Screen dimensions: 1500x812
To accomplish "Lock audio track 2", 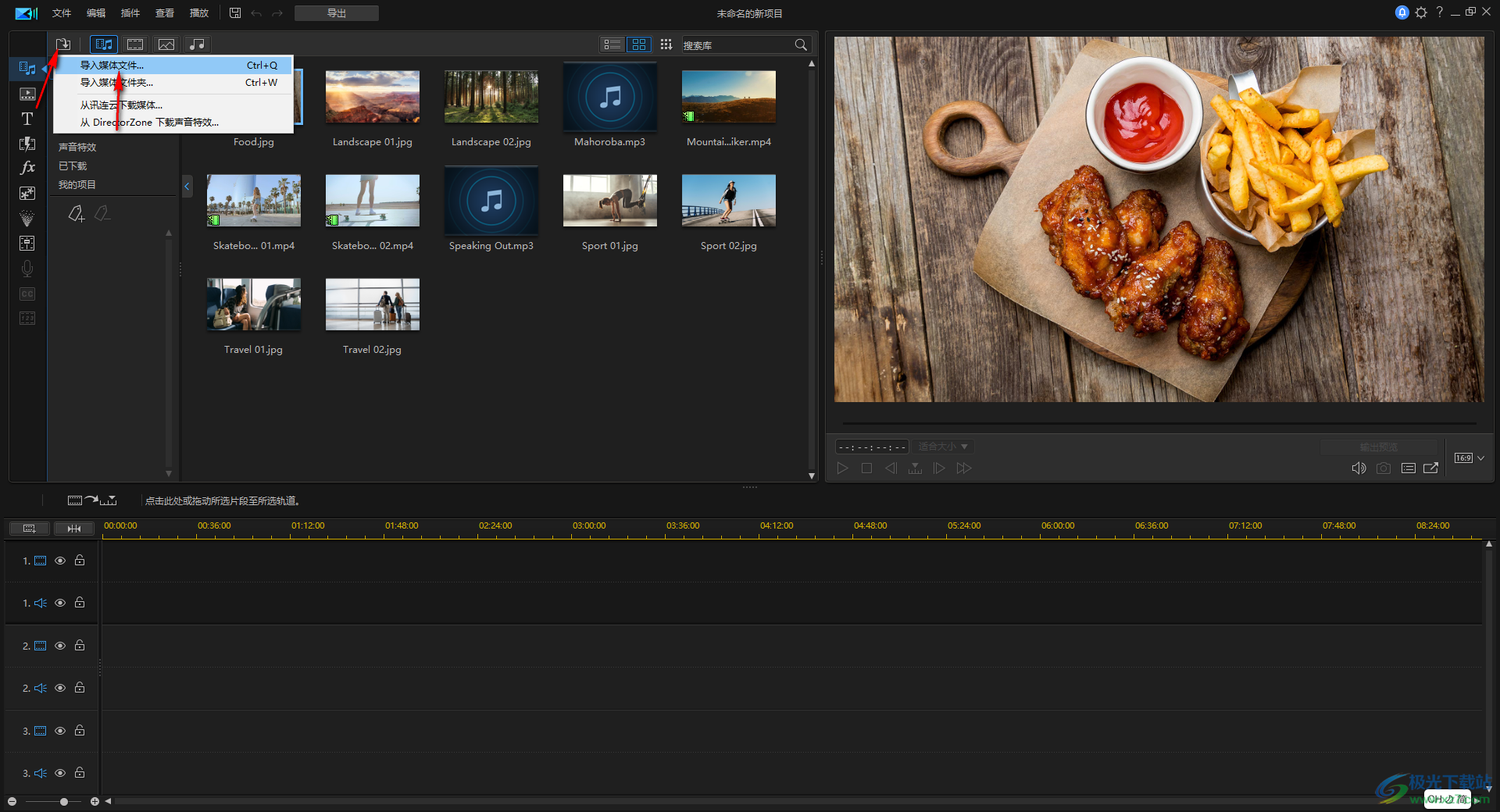I will [x=80, y=687].
